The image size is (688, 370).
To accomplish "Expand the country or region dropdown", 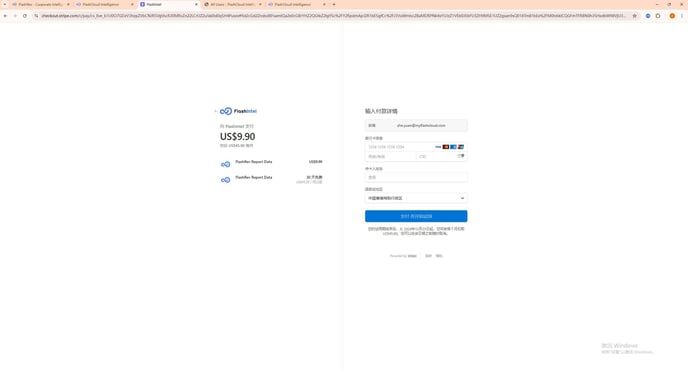I will [416, 198].
